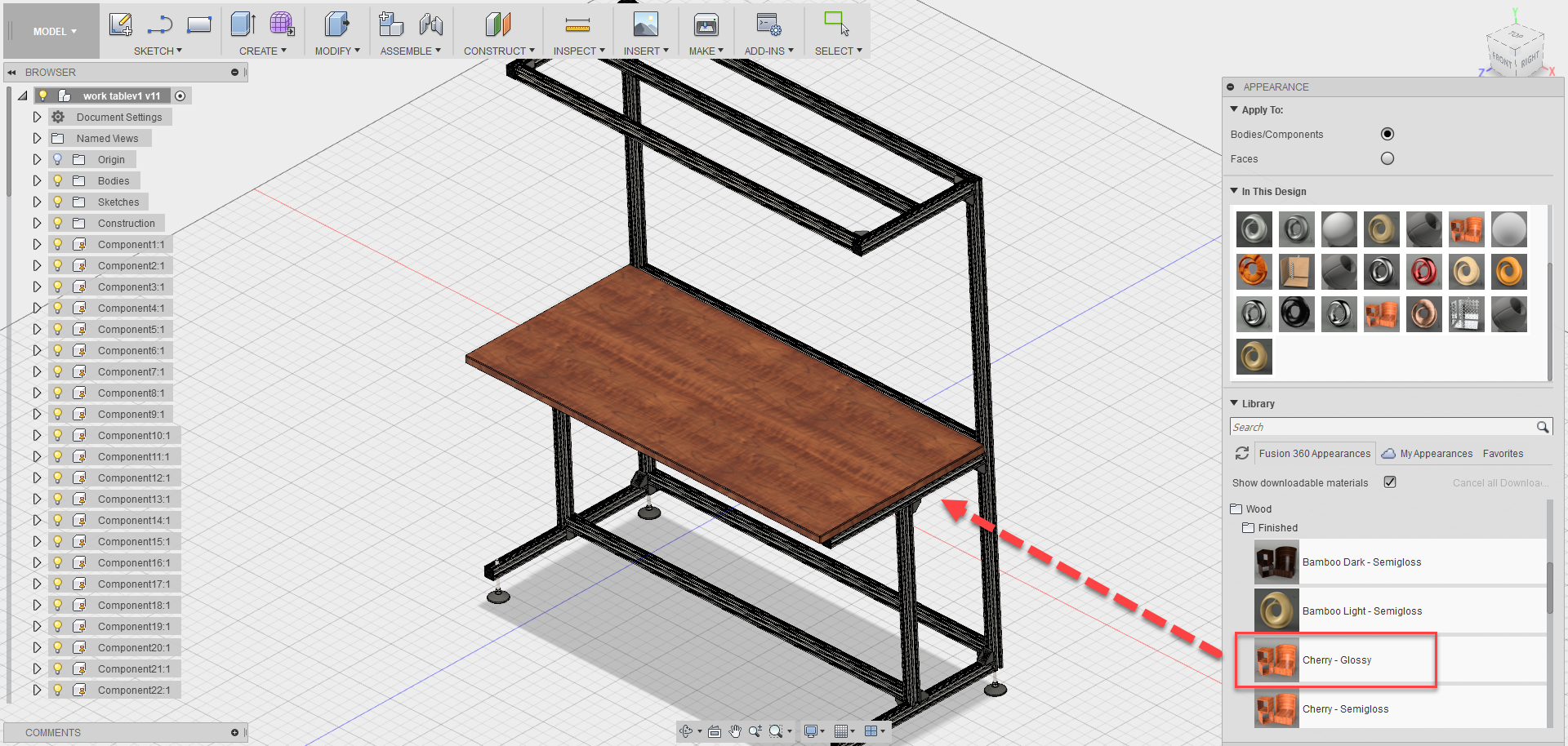Select the Create Form tool
1568x746 pixels.
pos(283,24)
